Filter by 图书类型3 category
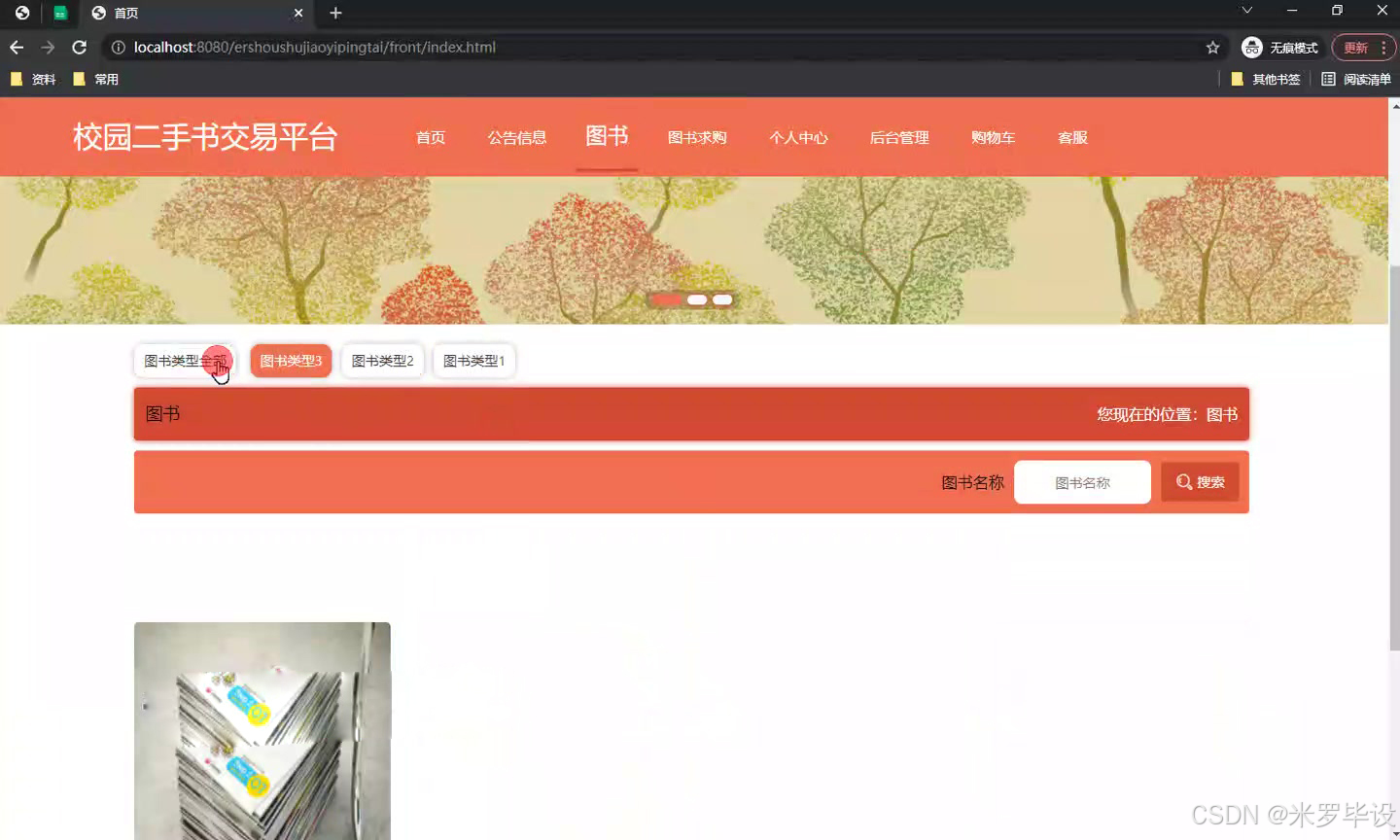Viewport: 1400px width, 840px height. coord(291,361)
